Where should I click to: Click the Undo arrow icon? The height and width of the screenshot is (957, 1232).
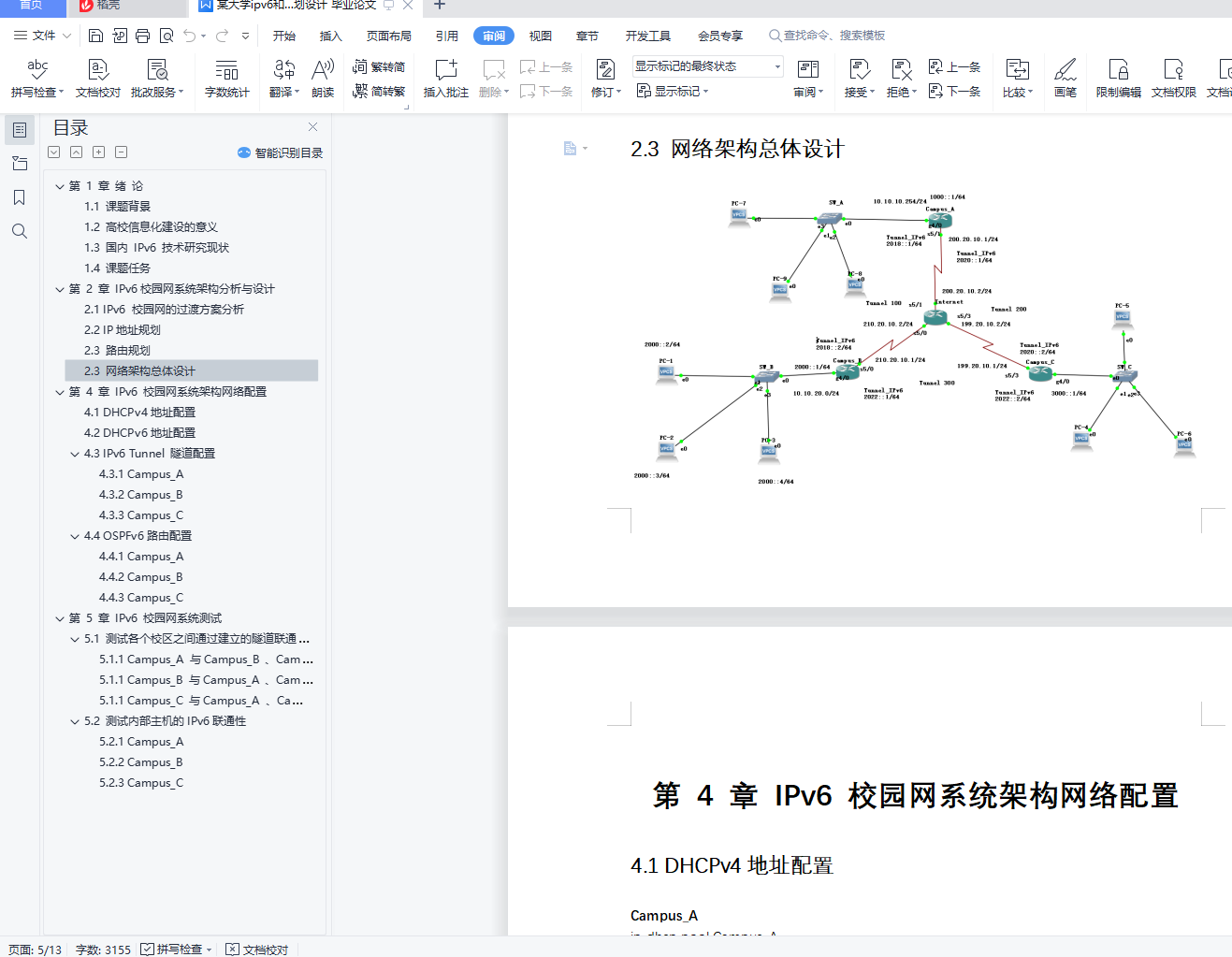pyautogui.click(x=190, y=36)
